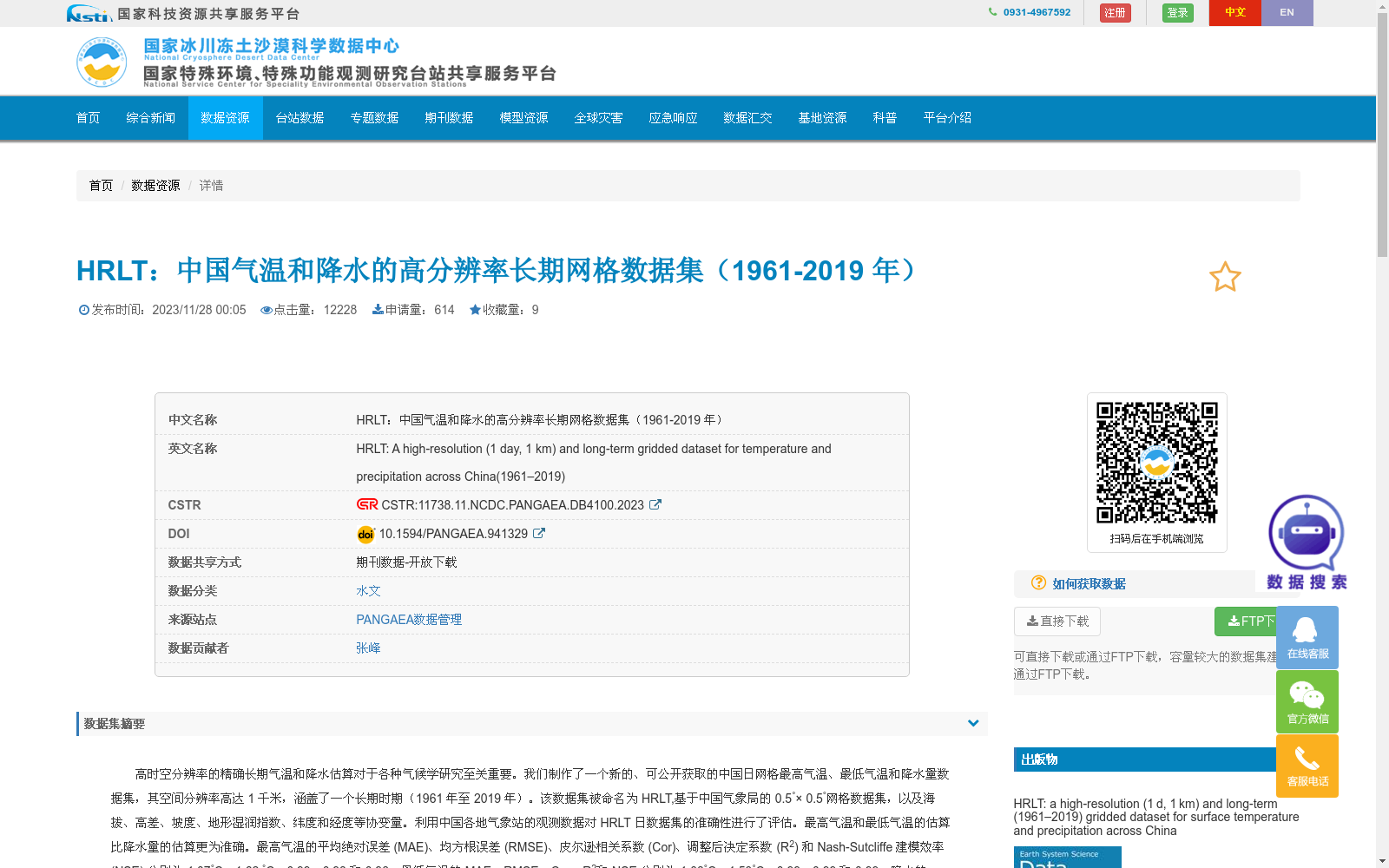Open the 期刊数据 nav menu item
1389x868 pixels.
coord(450,118)
